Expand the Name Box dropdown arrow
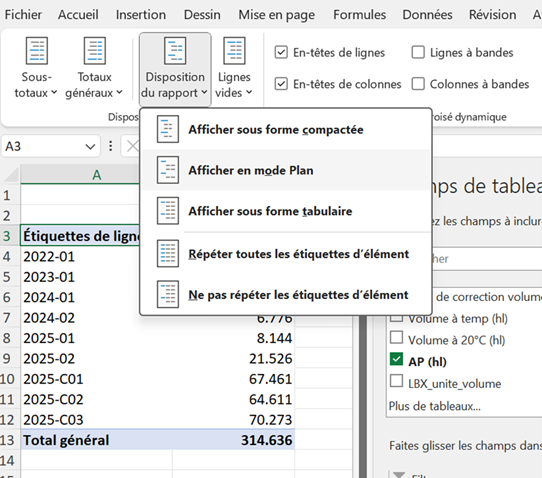The image size is (542, 478). click(90, 147)
